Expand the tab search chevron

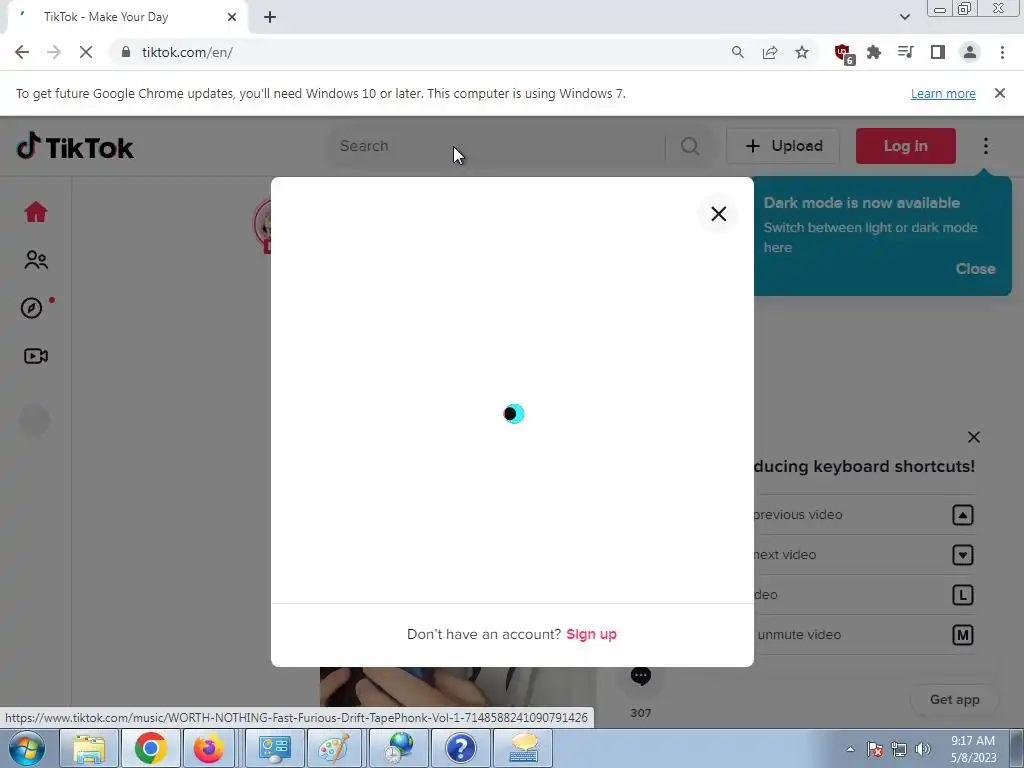point(904,17)
